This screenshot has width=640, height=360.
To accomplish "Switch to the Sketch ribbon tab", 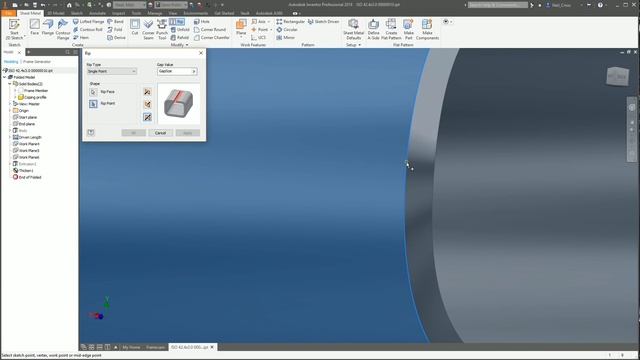I will click(77, 13).
